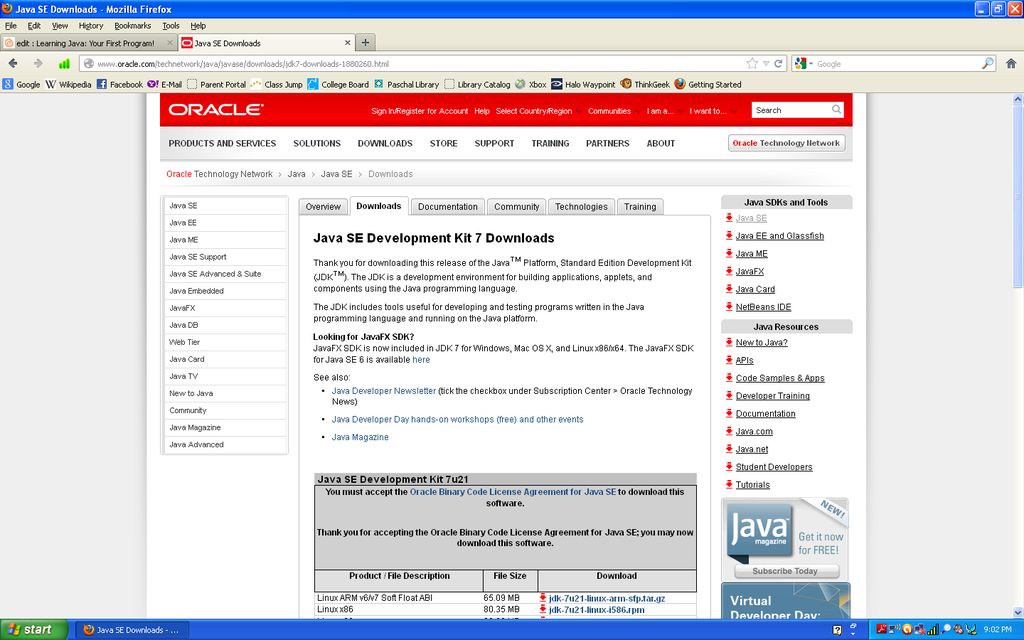
Task: Open the Windows Start menu
Action: pos(33,630)
